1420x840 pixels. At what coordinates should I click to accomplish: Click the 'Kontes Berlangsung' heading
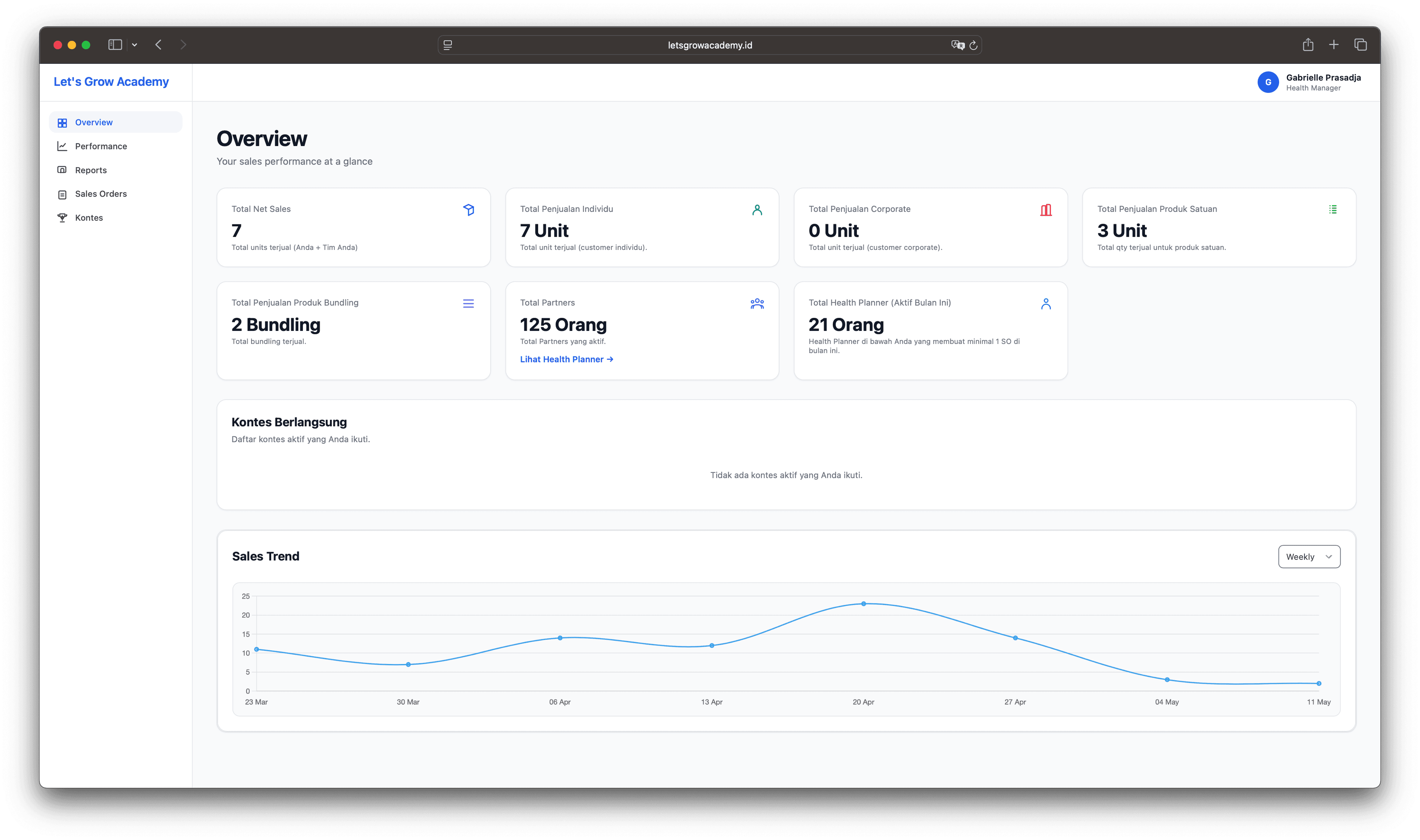[x=289, y=422]
